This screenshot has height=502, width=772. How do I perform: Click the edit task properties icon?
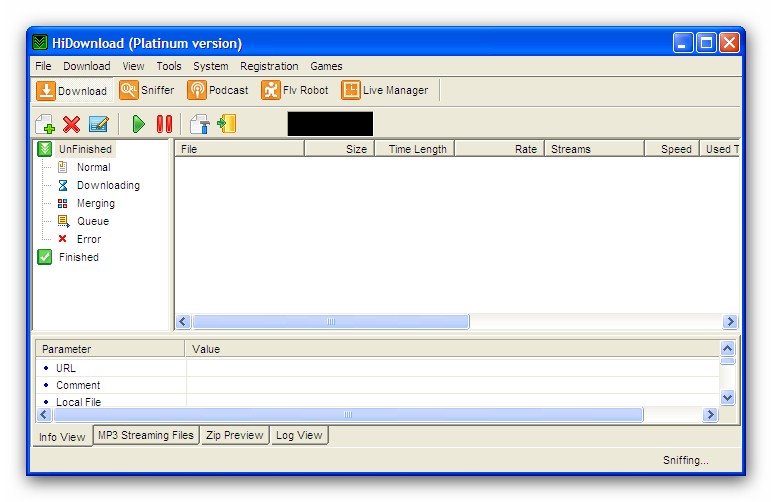click(x=98, y=124)
